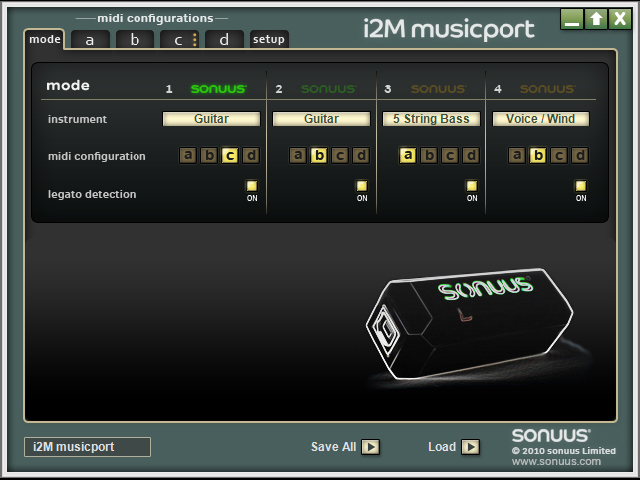
Task: Choose midi configuration b for mode 1
Action: tap(209, 156)
